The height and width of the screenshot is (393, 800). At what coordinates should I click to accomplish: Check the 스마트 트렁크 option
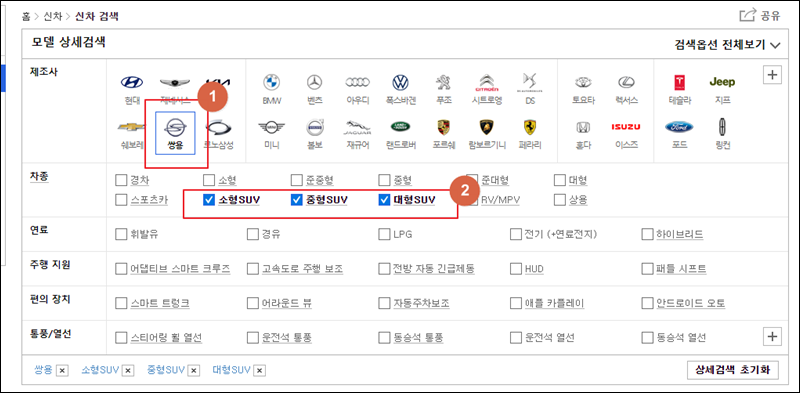[x=120, y=303]
